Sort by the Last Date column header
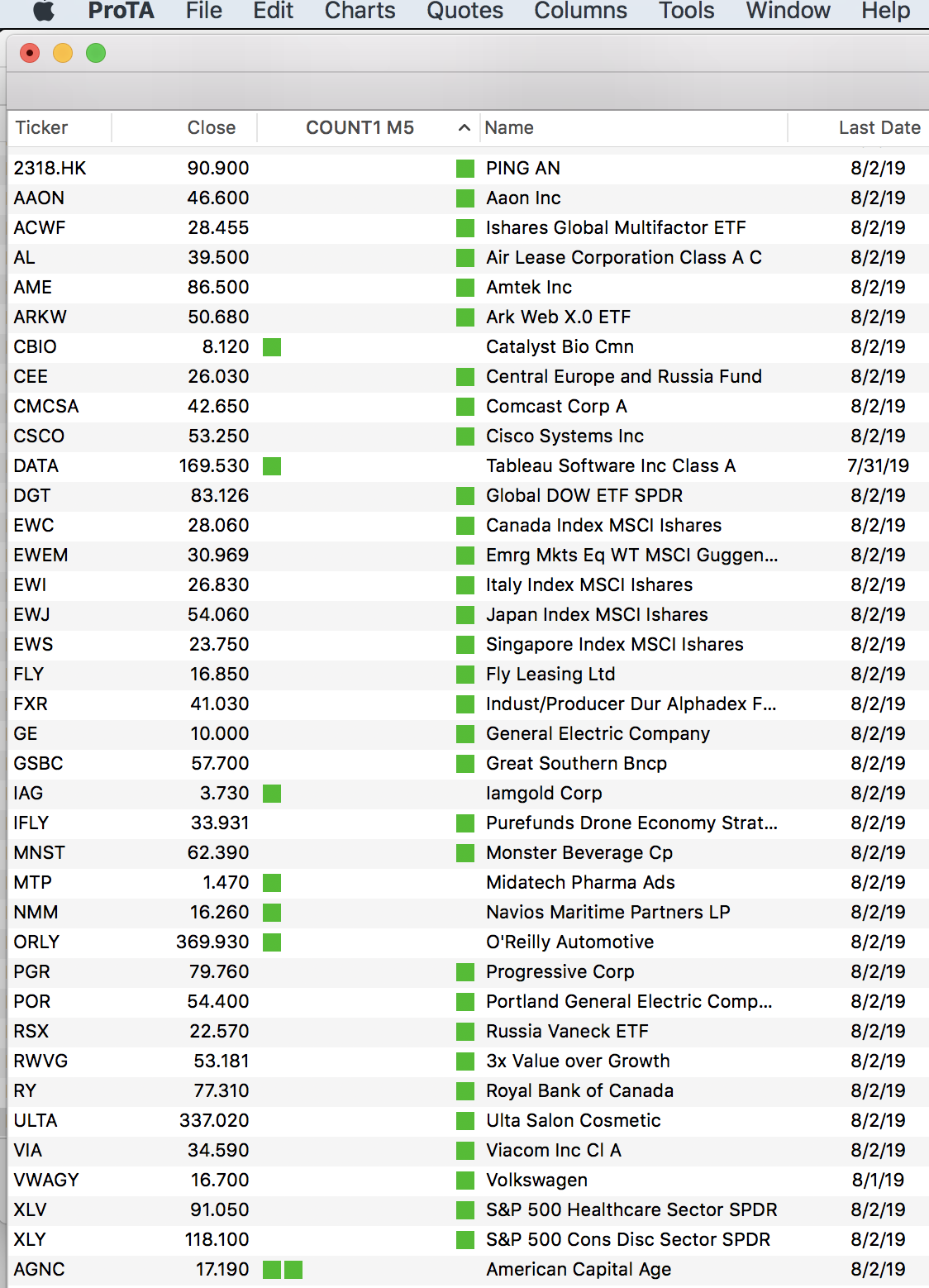 [879, 128]
